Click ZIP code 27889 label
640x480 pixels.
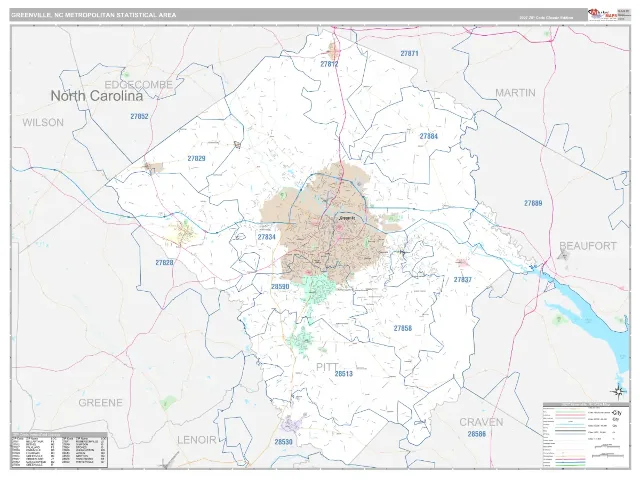click(533, 203)
